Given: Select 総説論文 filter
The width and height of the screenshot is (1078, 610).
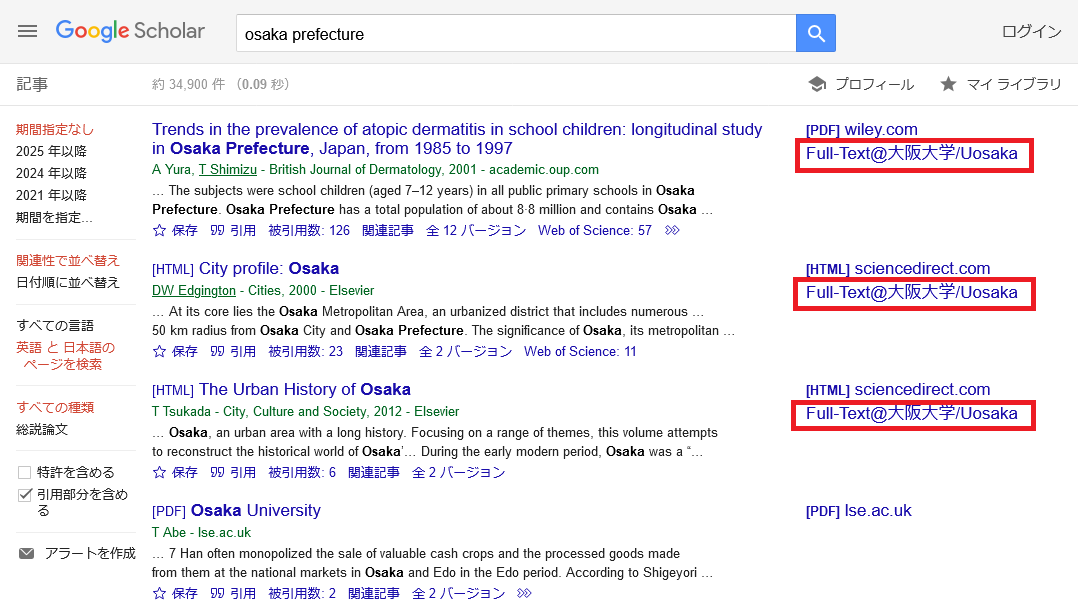Looking at the screenshot, I should click(x=42, y=430).
